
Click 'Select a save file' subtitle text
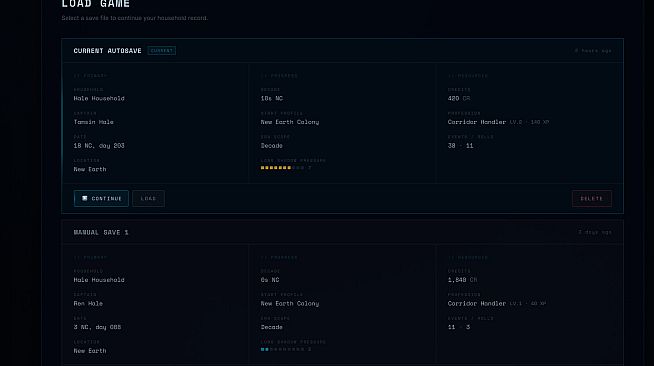(x=135, y=18)
